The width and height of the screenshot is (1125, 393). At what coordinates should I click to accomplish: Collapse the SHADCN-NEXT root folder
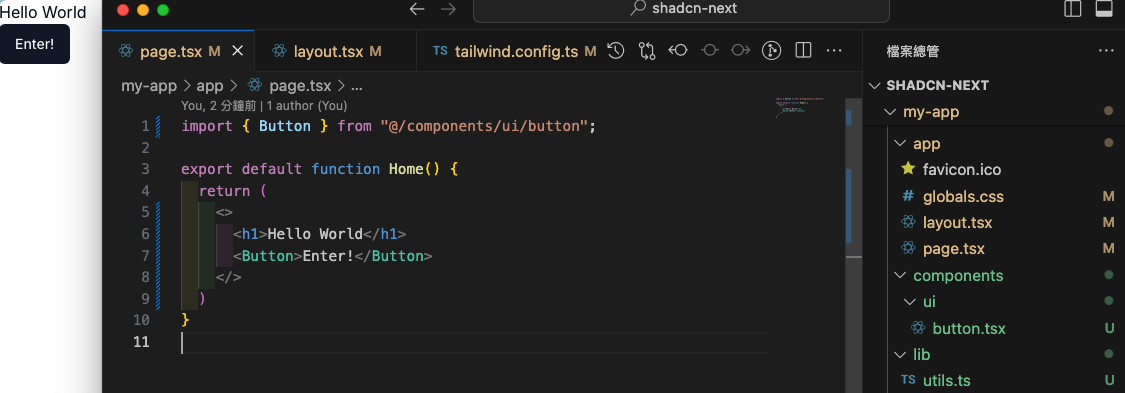(874, 85)
